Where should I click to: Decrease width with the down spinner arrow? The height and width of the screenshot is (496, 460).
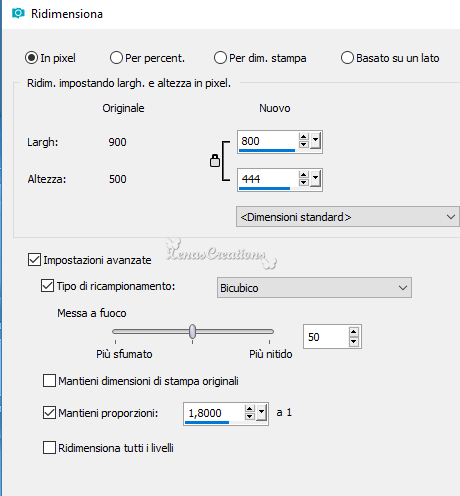pos(303,144)
